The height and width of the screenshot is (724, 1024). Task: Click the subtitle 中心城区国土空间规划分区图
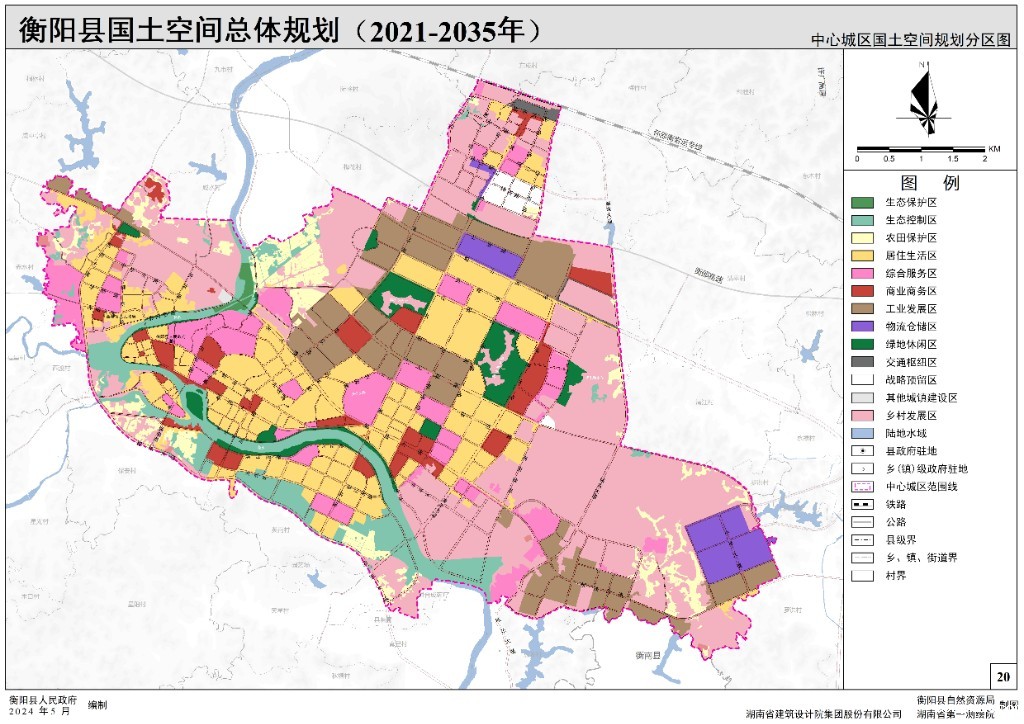coord(910,40)
